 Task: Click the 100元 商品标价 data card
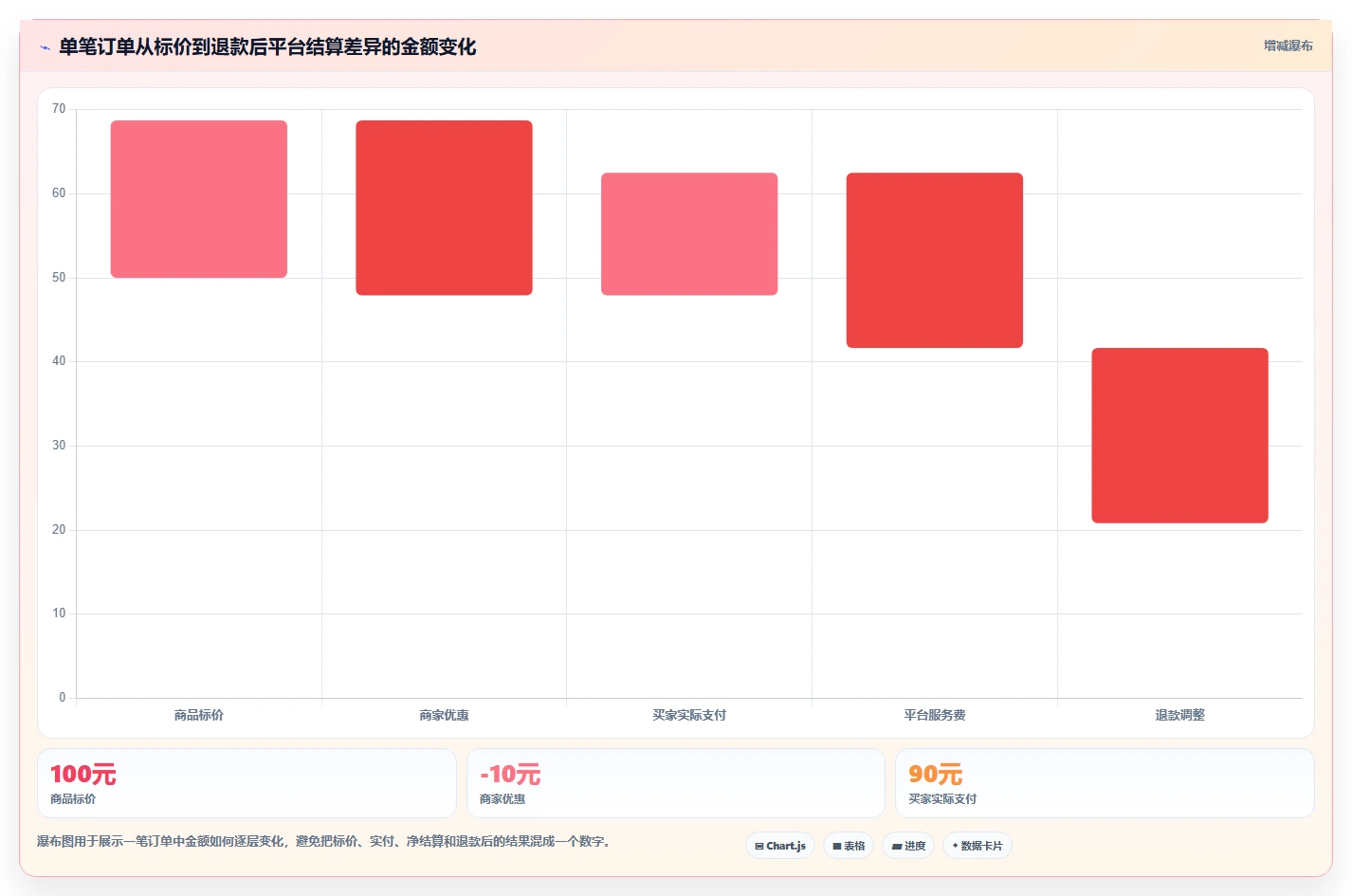click(x=247, y=783)
